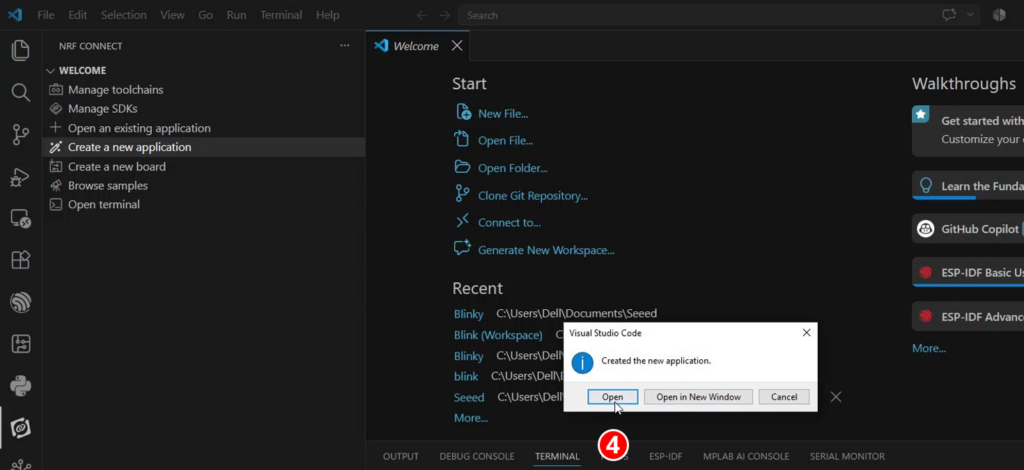Go forward with the navigation arrow

pos(445,15)
